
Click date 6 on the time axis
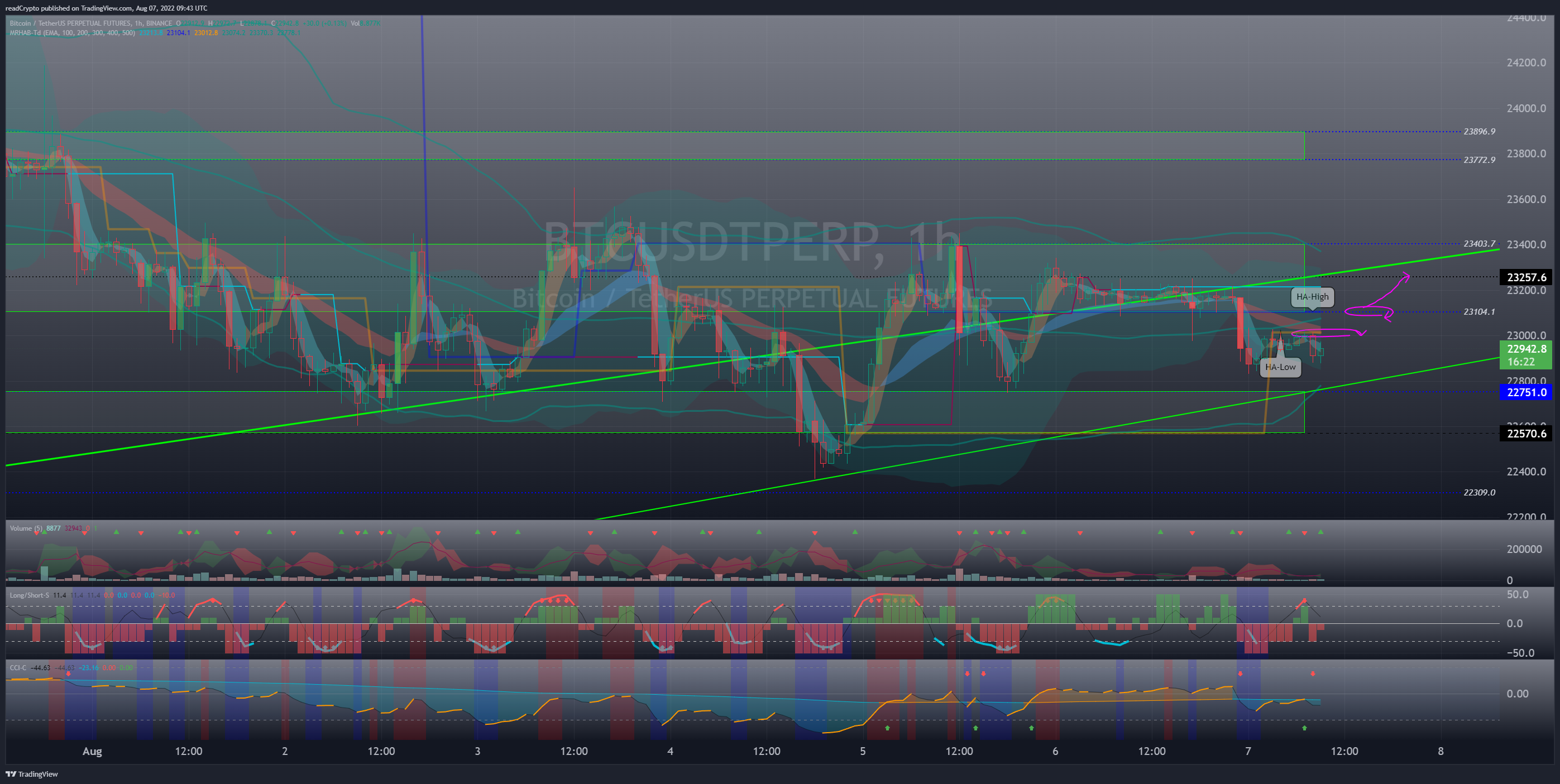tap(1055, 751)
